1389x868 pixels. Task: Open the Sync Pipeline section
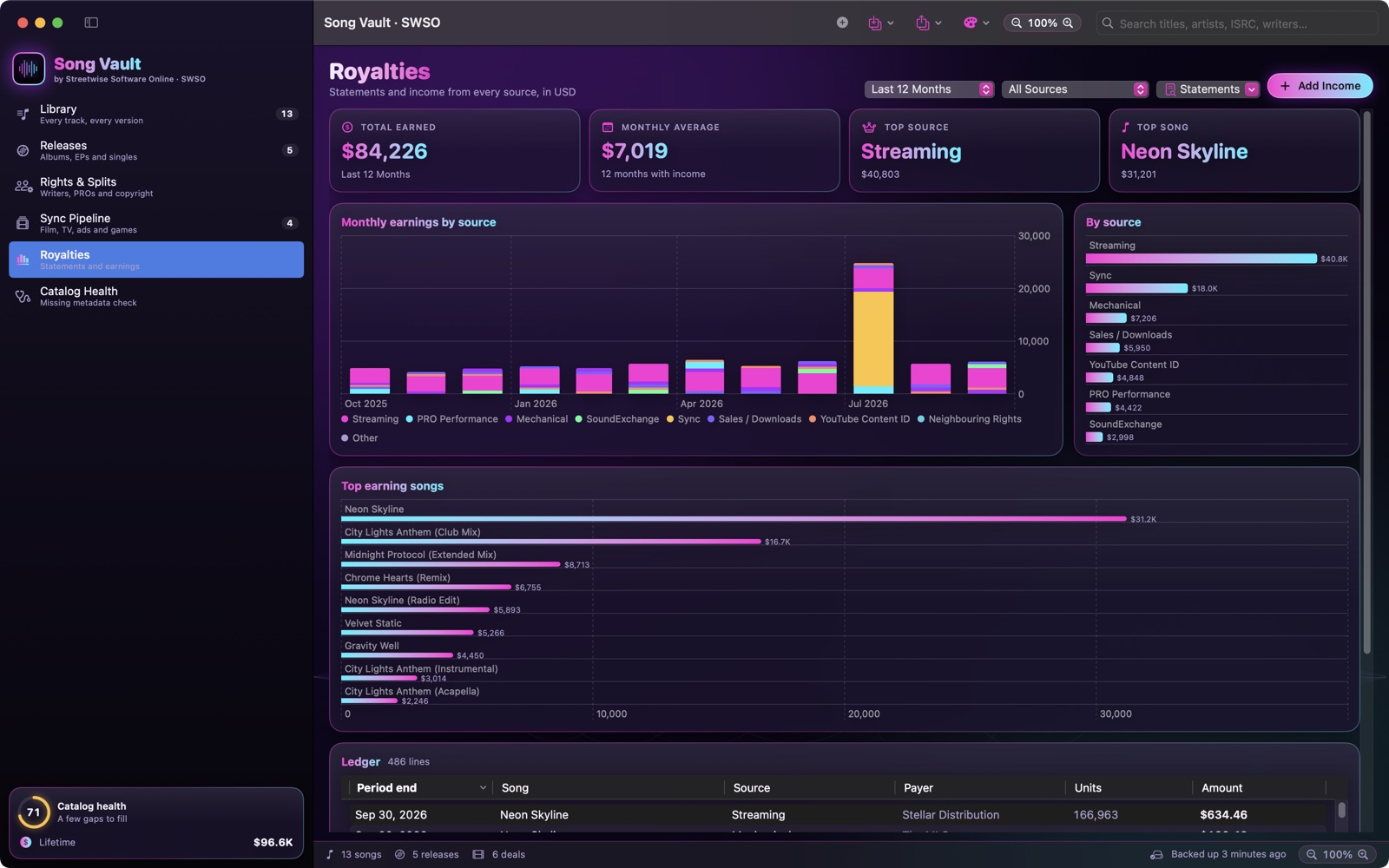(156, 223)
